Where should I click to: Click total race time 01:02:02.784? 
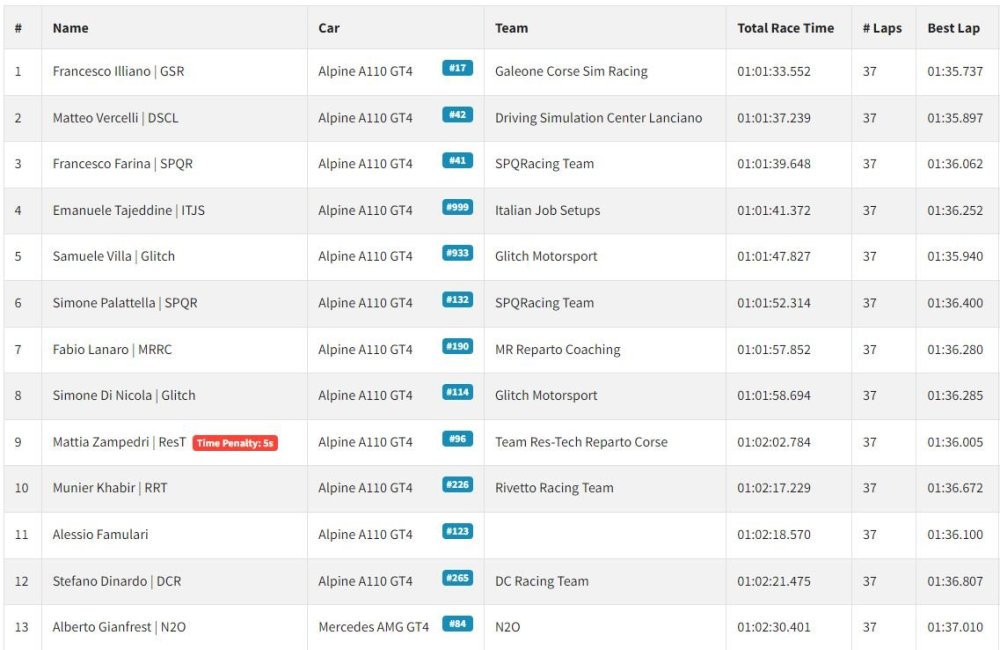coord(774,442)
